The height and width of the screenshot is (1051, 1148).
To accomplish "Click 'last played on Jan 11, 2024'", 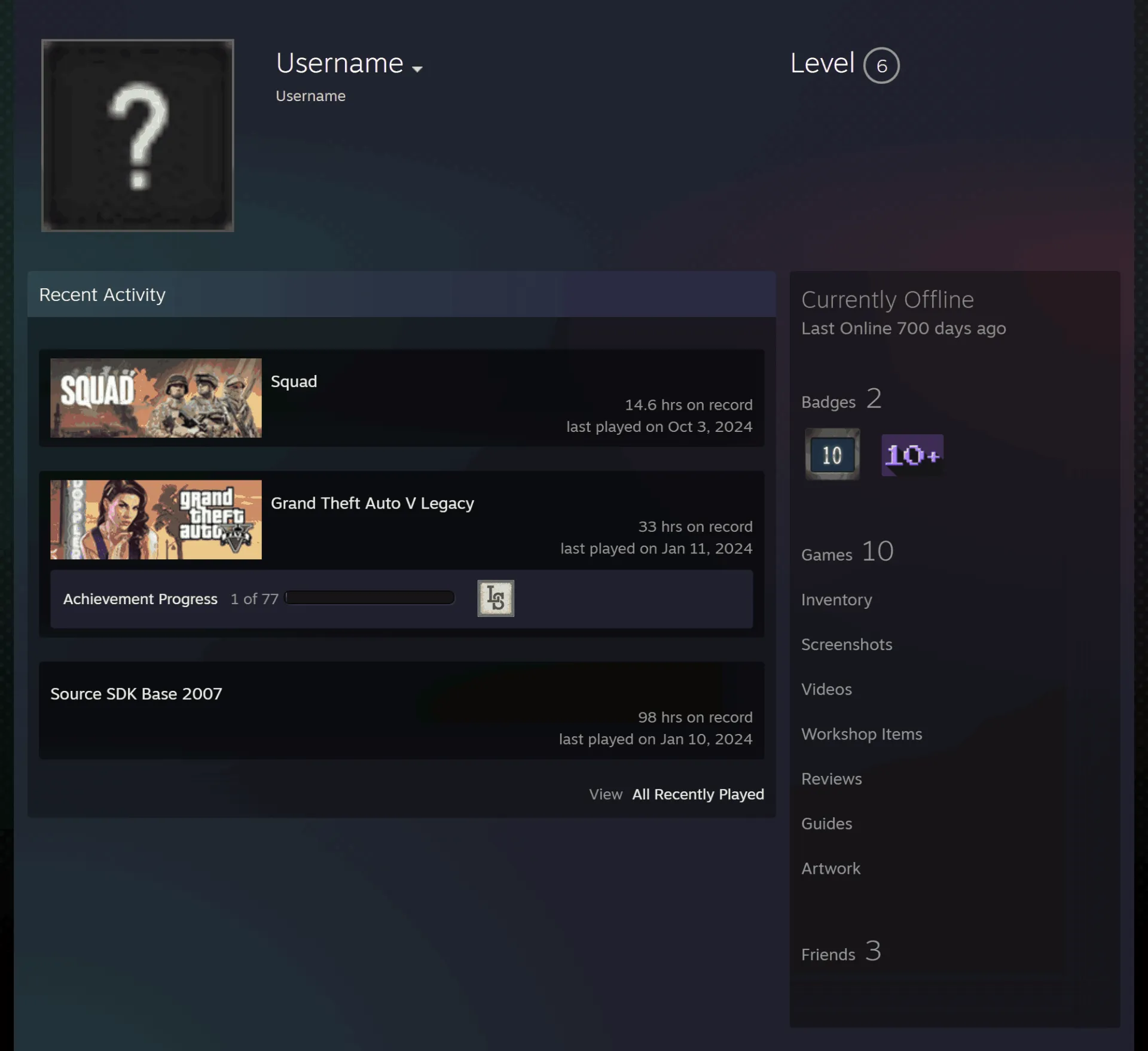I will point(657,549).
